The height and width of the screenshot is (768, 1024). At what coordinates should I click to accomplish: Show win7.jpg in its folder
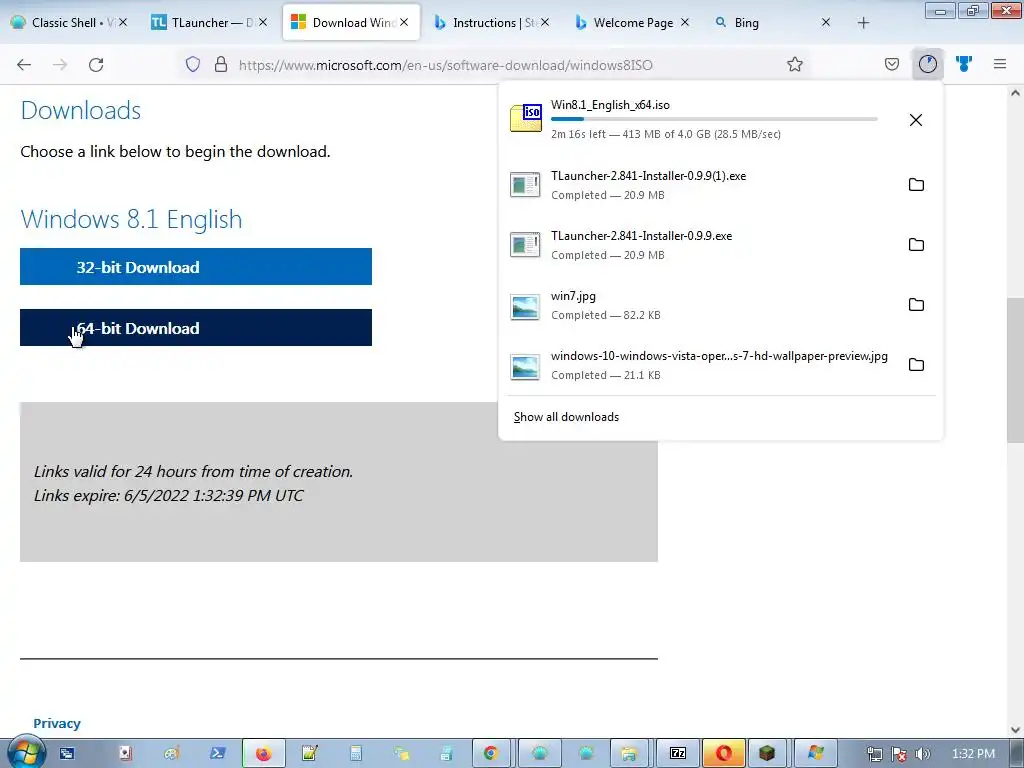[x=916, y=305]
